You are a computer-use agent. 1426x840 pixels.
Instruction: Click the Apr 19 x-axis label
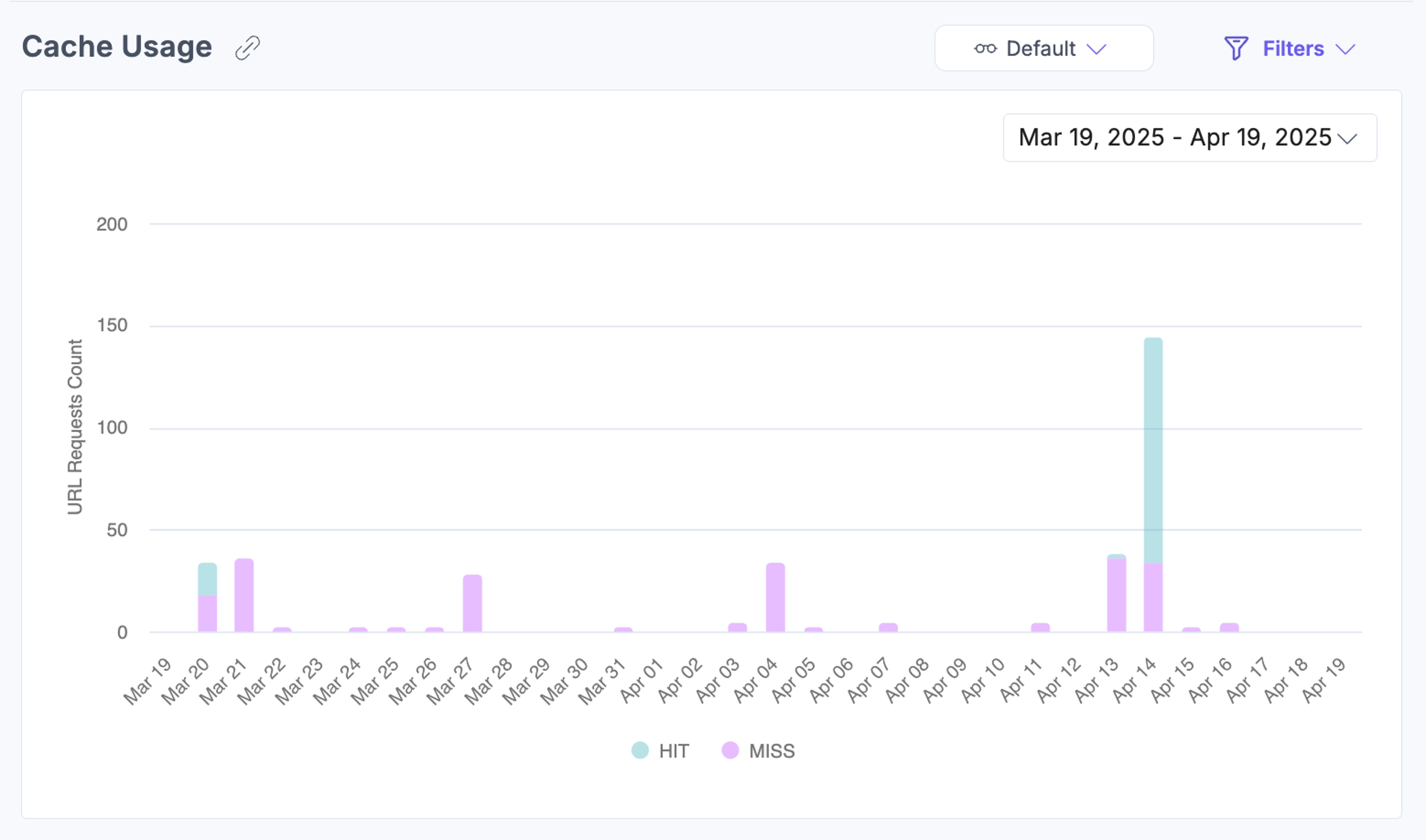pos(1323,681)
